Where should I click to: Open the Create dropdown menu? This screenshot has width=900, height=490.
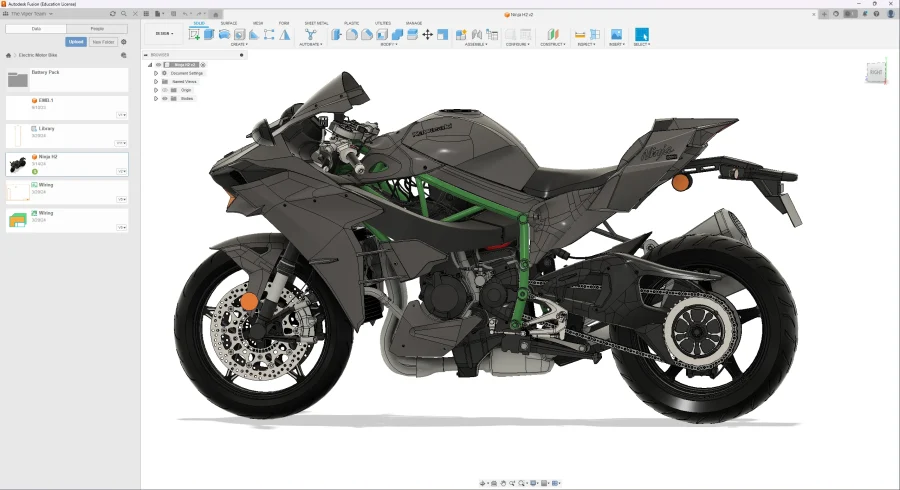point(239,44)
